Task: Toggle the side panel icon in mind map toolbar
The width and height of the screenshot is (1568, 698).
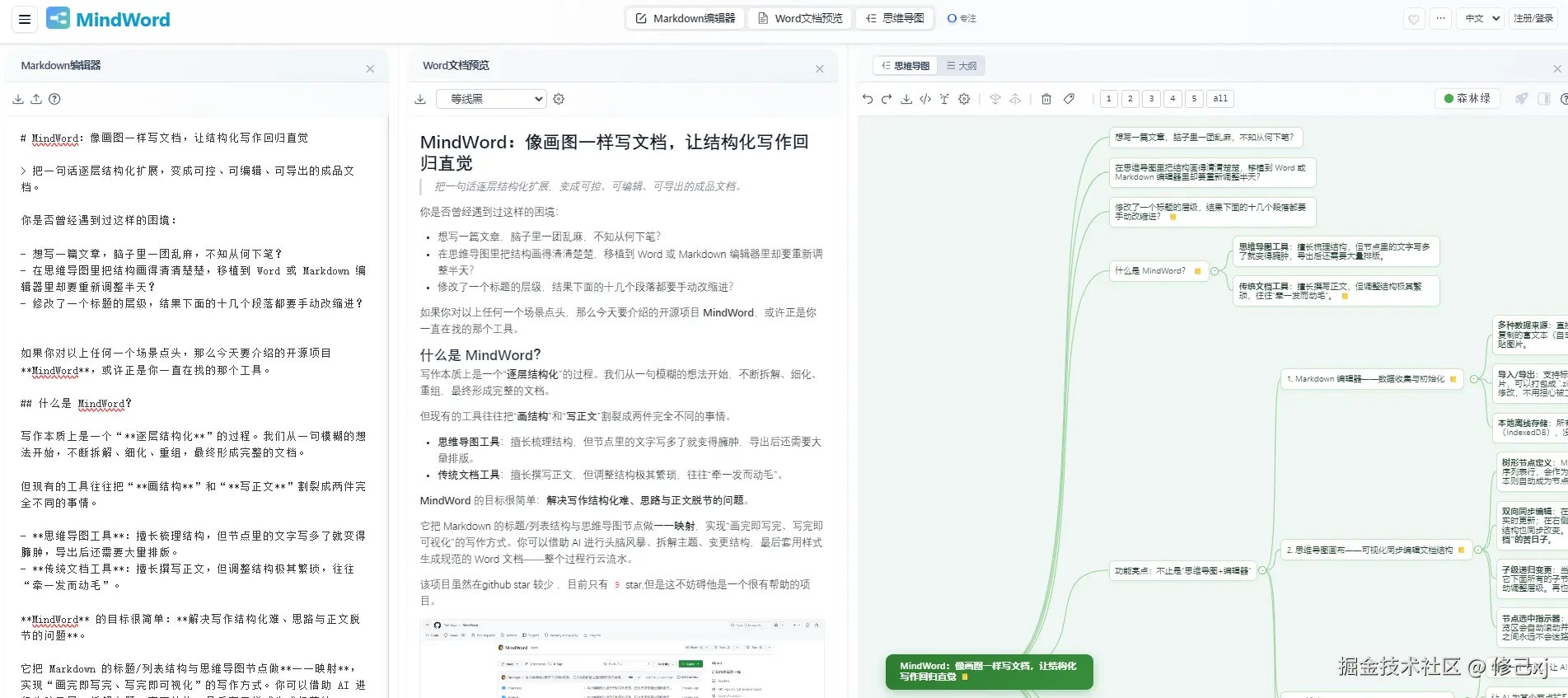Action: click(x=1544, y=99)
